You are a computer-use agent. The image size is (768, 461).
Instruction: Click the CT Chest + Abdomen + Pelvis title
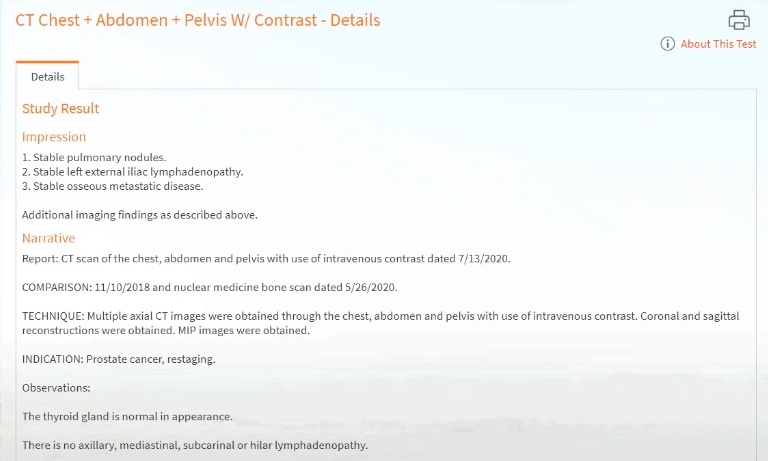coord(198,20)
